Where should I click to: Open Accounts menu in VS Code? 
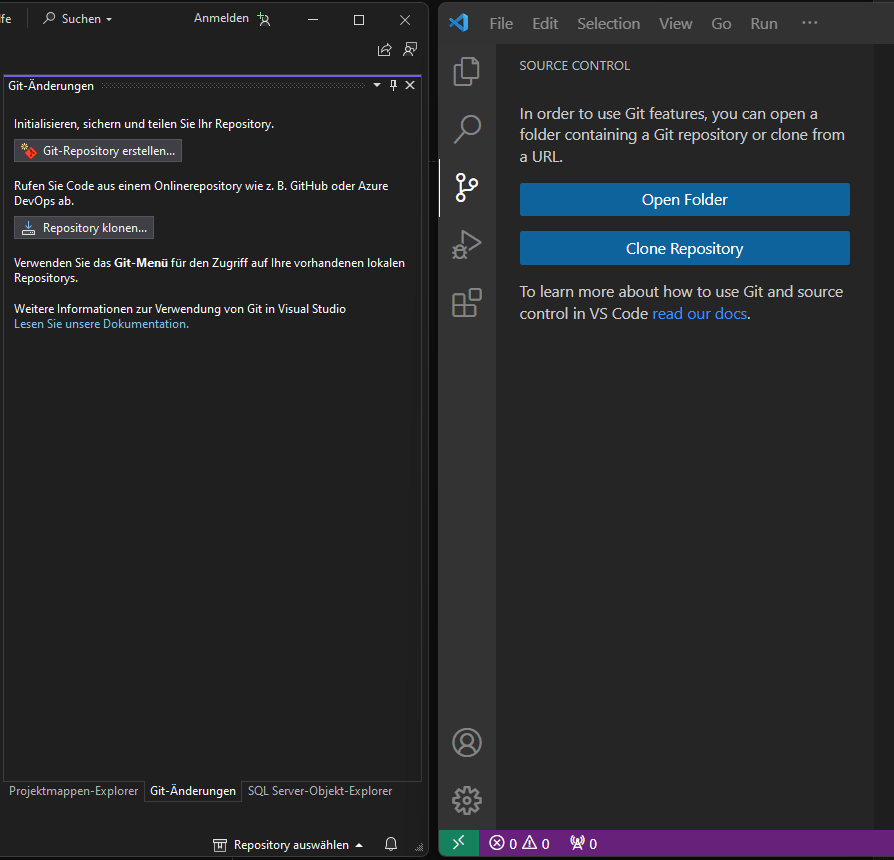click(467, 743)
